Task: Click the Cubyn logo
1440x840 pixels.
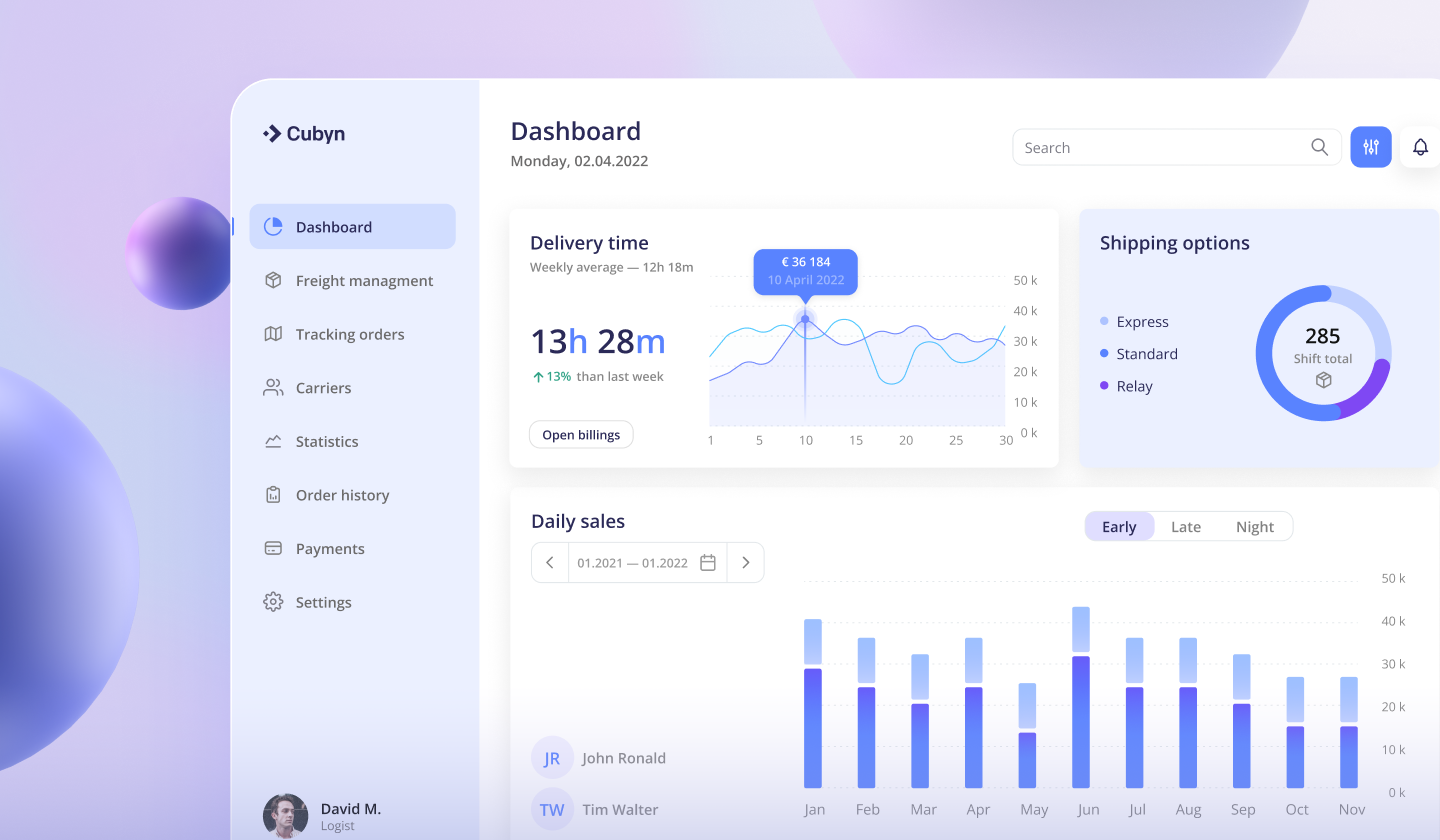Action: pyautogui.click(x=304, y=133)
